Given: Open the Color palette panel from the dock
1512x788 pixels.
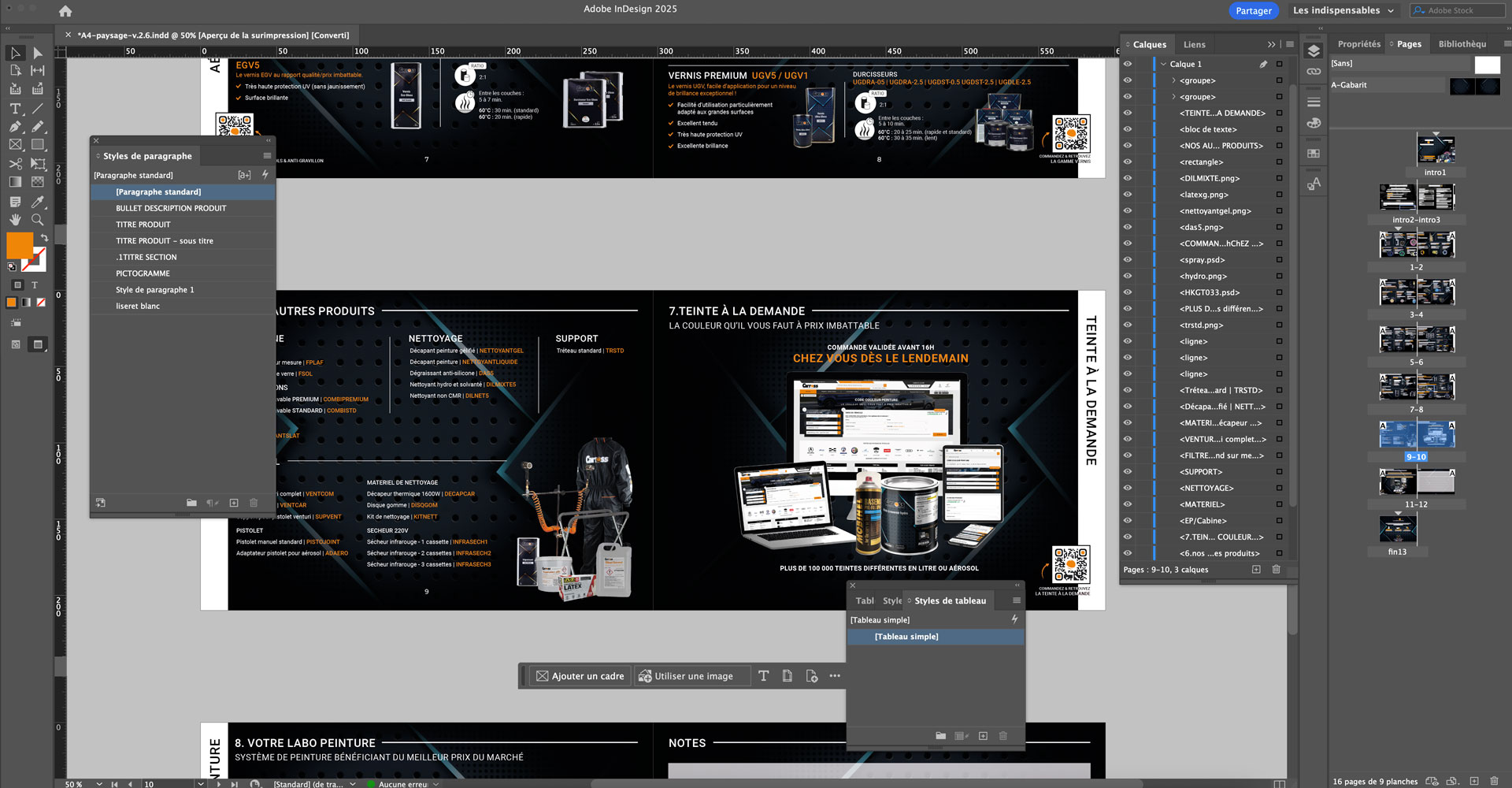Looking at the screenshot, I should [1314, 124].
